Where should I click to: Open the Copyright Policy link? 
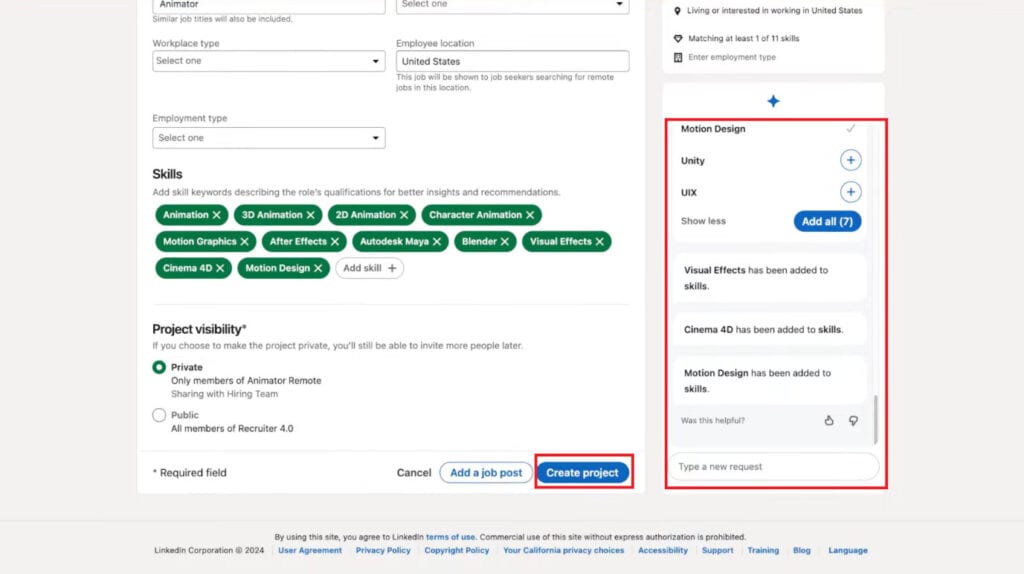point(456,550)
